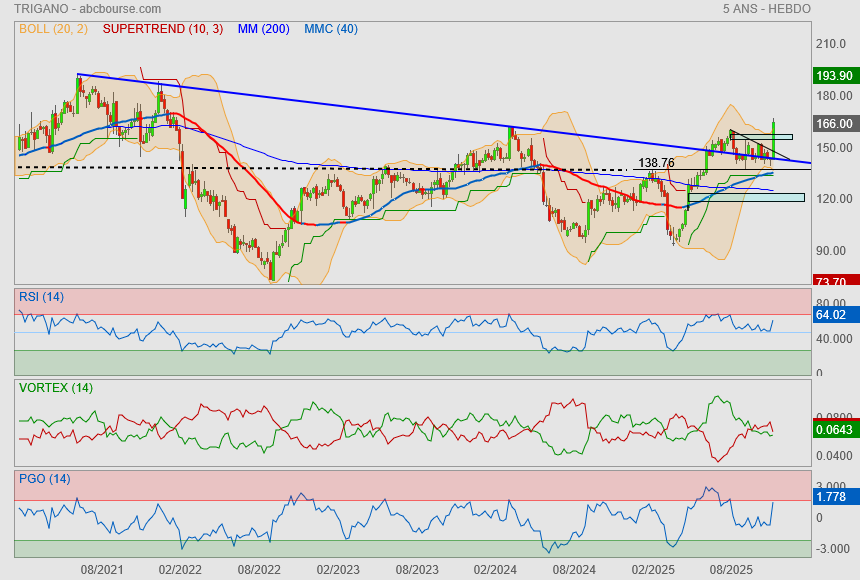The height and width of the screenshot is (580, 860).
Task: Select the MMC (40) legend label
Action: coord(330,29)
